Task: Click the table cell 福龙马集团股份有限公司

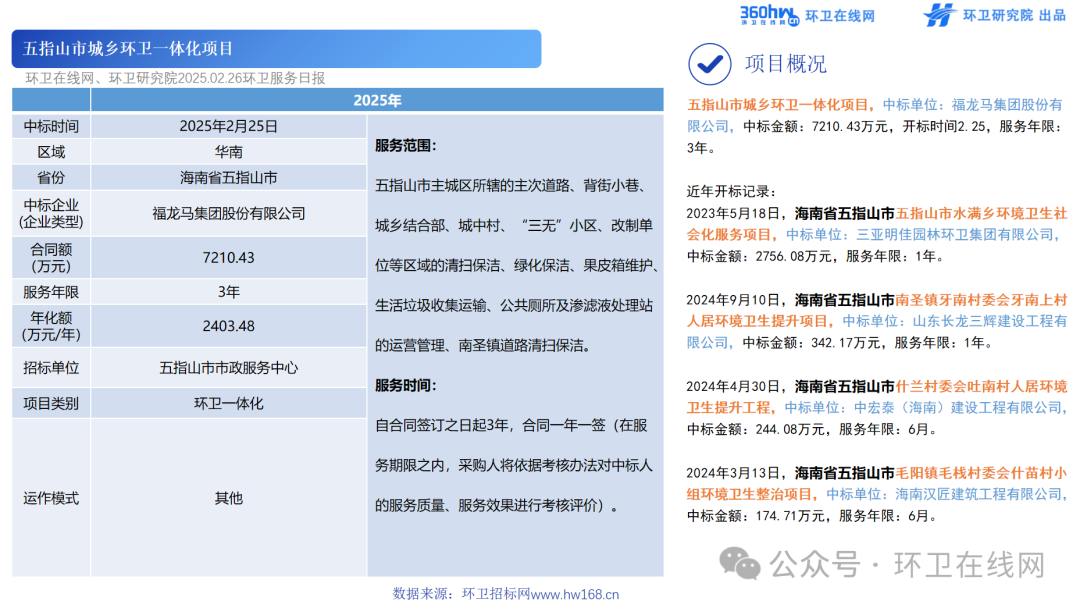Action: (229, 213)
